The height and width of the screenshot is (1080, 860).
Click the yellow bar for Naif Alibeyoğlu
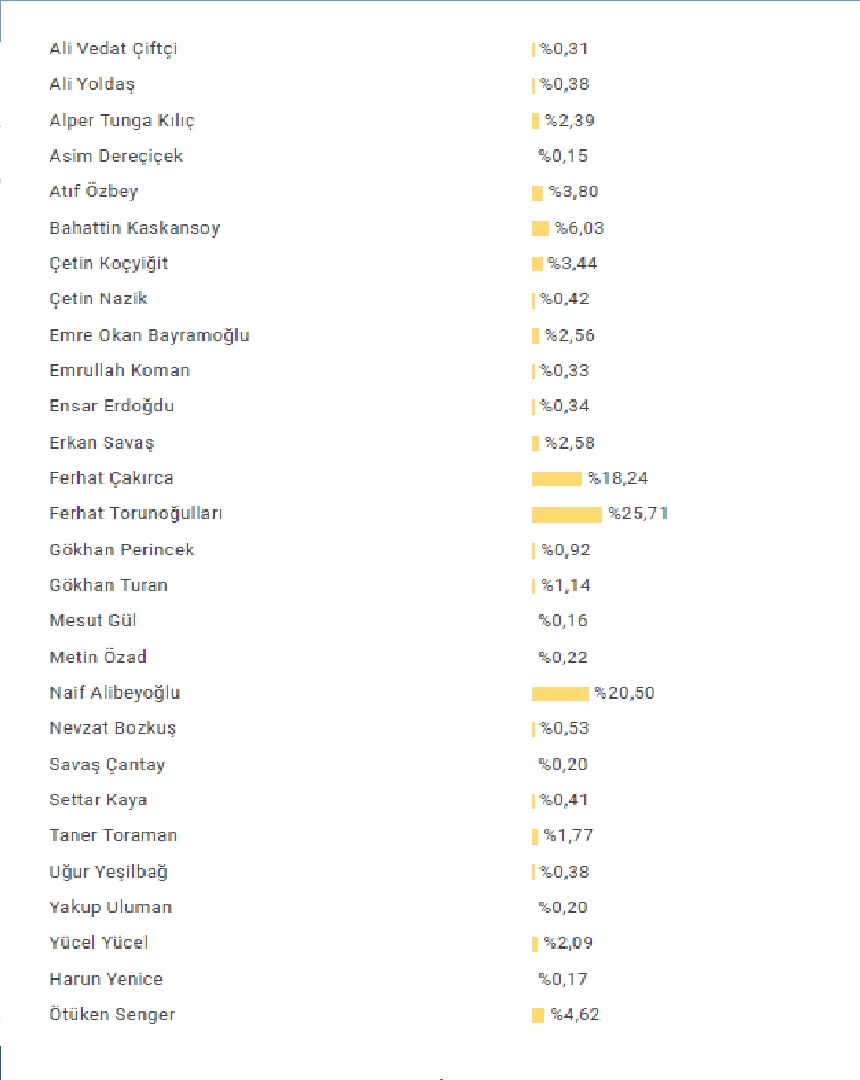(x=560, y=693)
